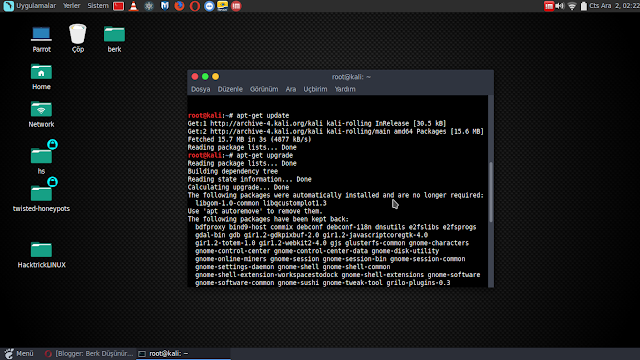
Task: Click the round emblem launcher next to VLC
Action: 149,6
